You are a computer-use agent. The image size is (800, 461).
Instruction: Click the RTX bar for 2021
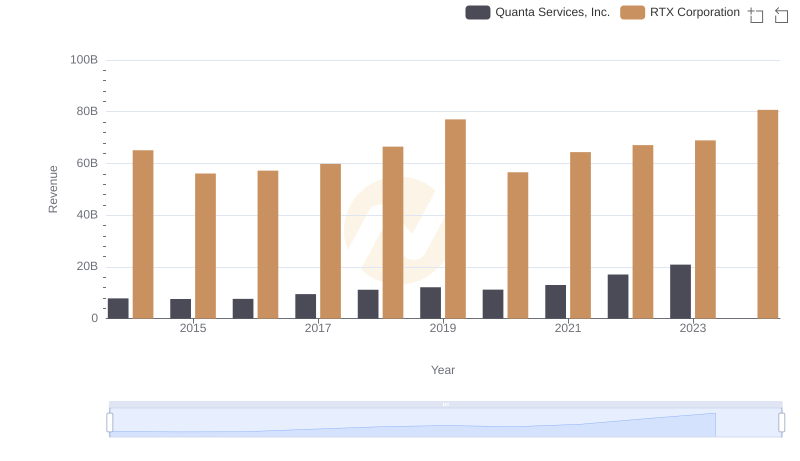click(580, 235)
